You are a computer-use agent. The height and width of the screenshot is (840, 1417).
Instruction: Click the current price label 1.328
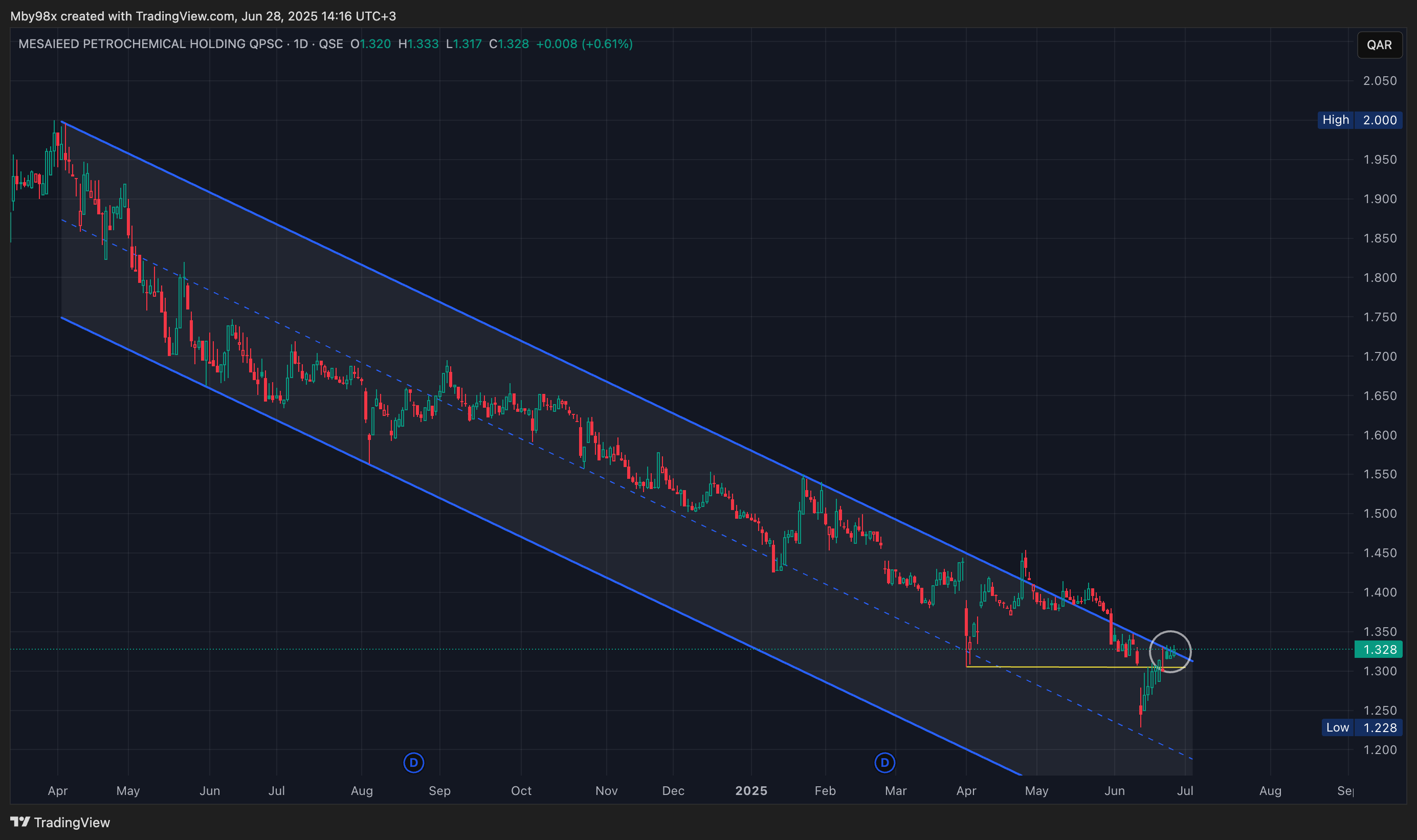click(x=1379, y=649)
